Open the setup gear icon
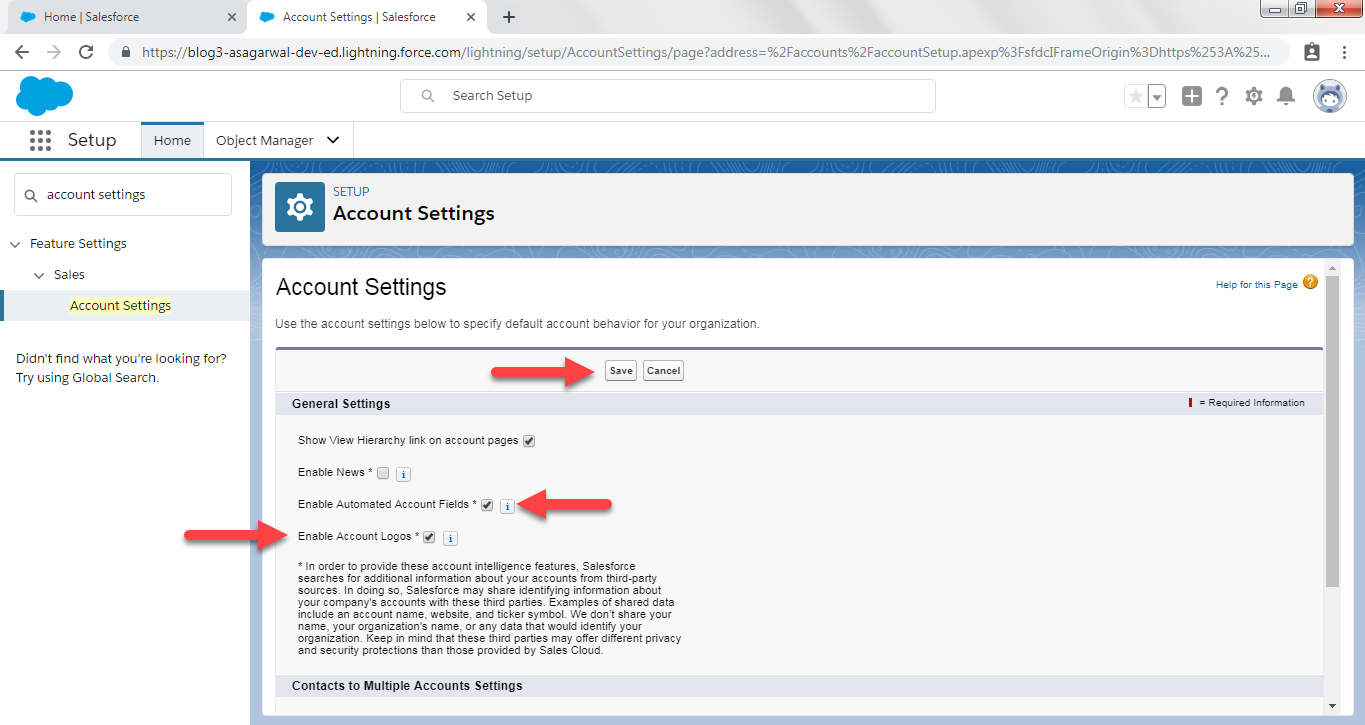 1254,96
